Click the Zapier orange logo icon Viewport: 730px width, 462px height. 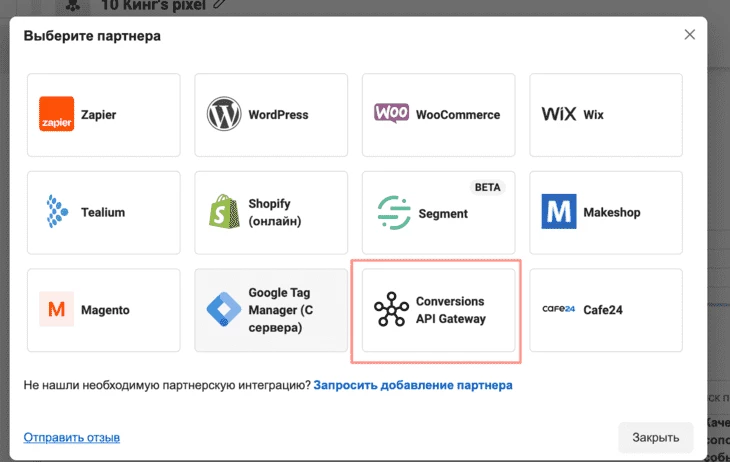click(x=56, y=114)
